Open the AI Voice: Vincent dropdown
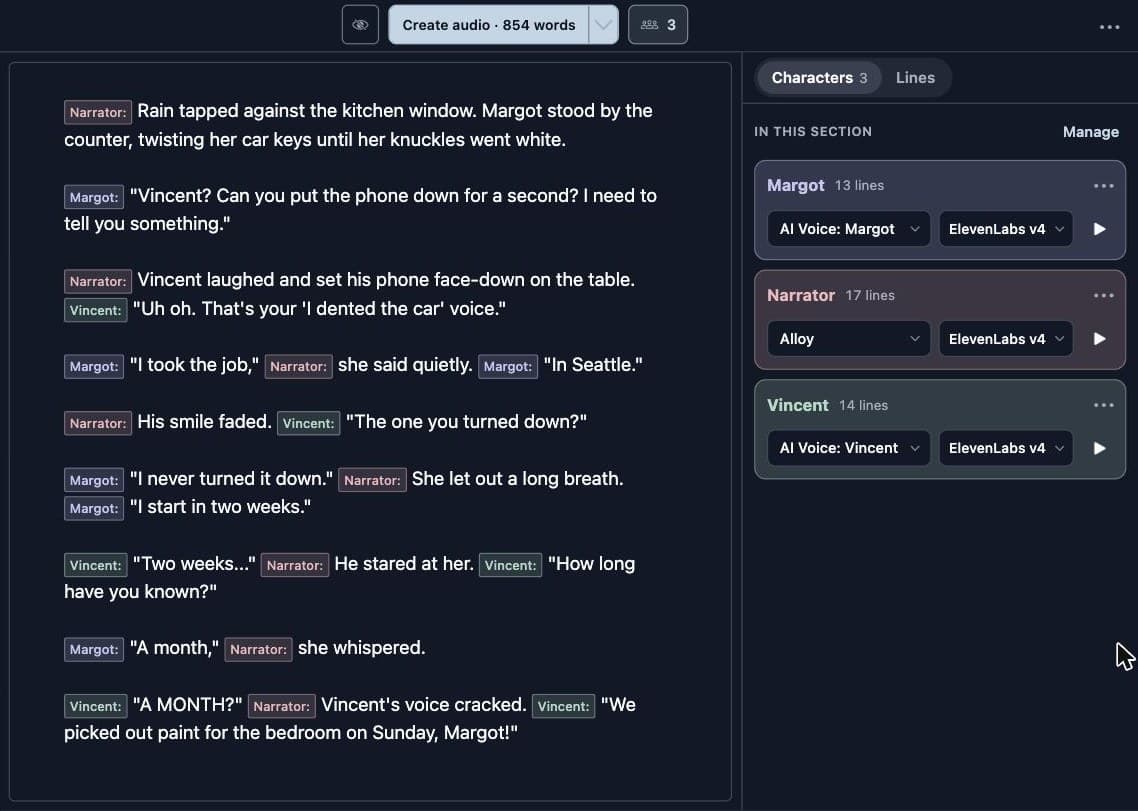 coord(848,448)
